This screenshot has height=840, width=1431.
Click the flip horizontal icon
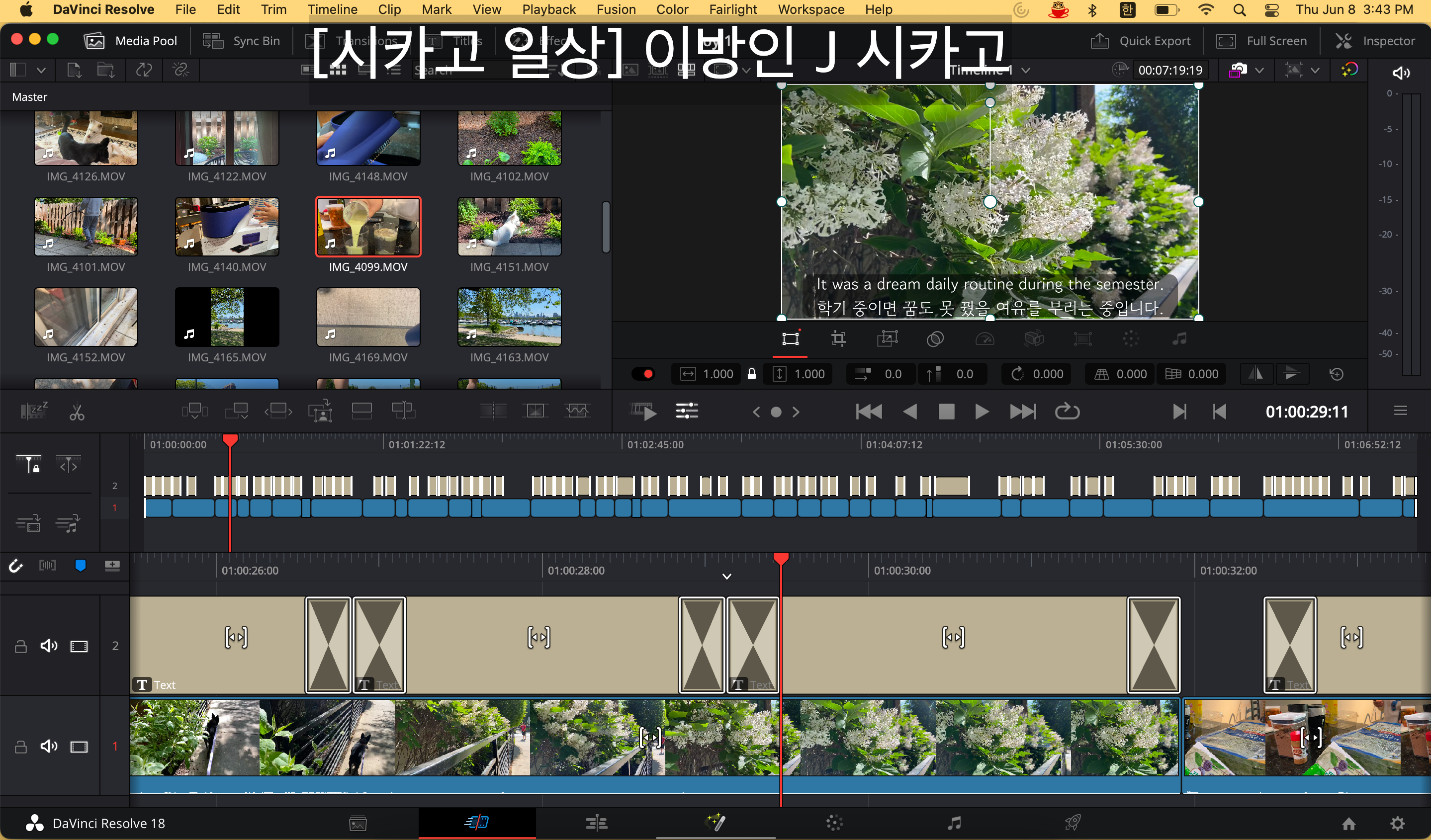1255,373
